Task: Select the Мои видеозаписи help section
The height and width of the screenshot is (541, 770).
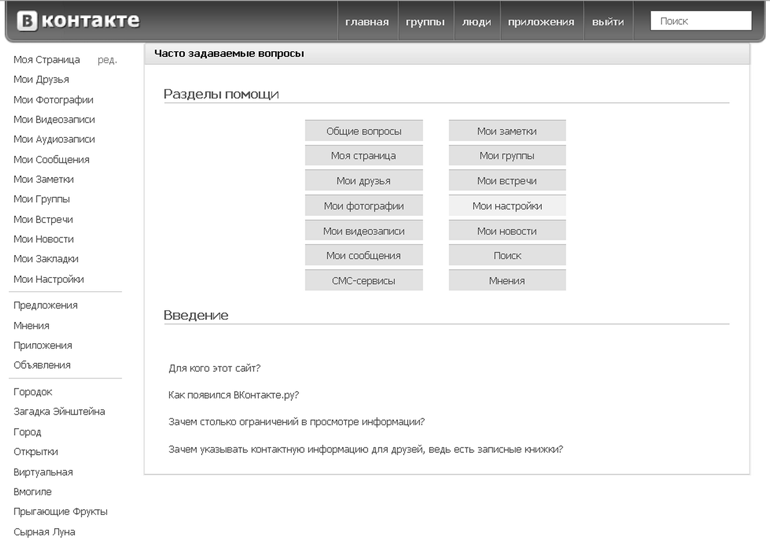Action: [364, 231]
